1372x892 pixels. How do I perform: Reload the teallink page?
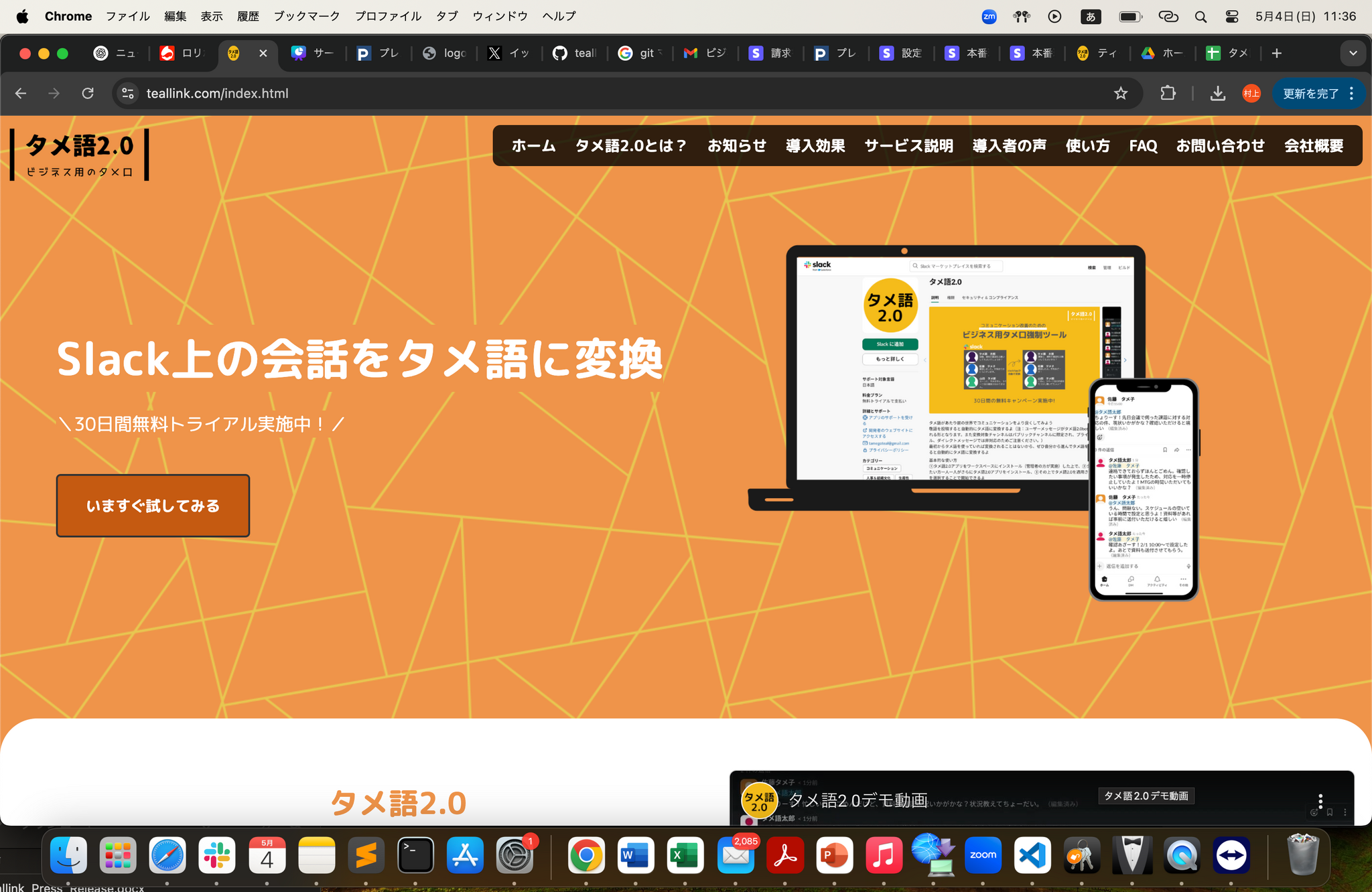click(88, 94)
